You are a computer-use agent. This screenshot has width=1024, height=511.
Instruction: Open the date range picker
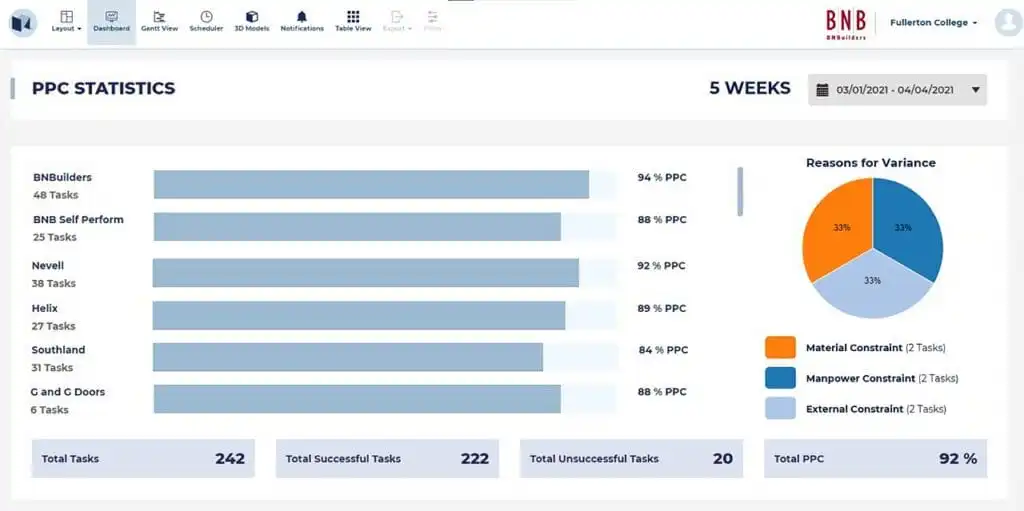(x=897, y=89)
